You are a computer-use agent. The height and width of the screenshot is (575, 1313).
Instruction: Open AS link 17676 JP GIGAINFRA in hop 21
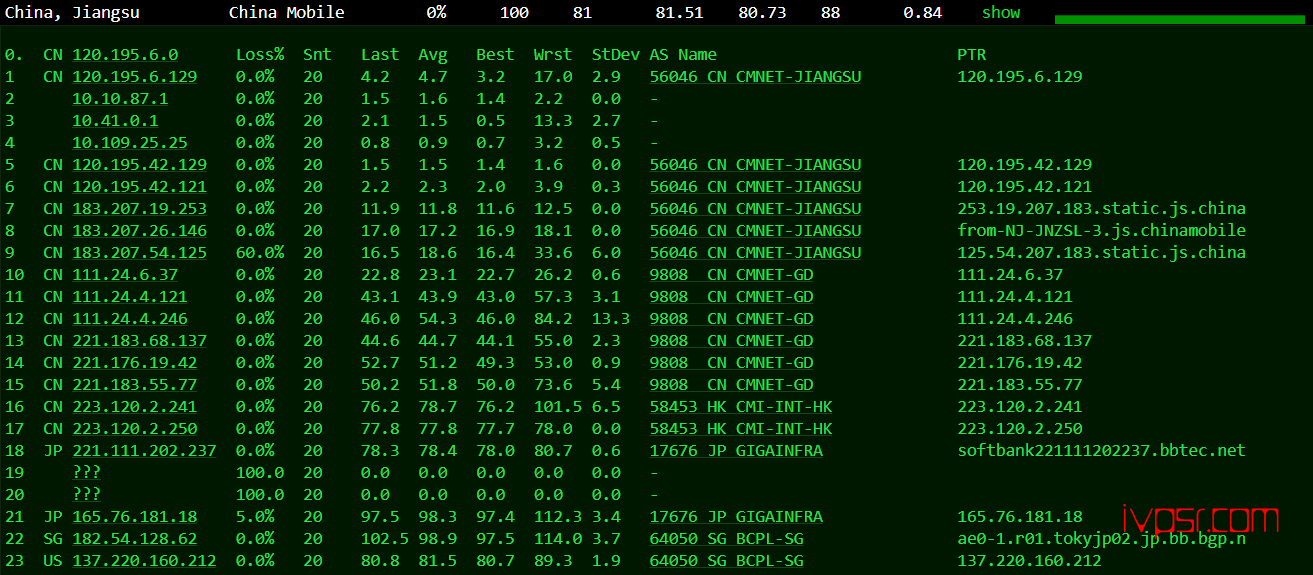[736, 517]
